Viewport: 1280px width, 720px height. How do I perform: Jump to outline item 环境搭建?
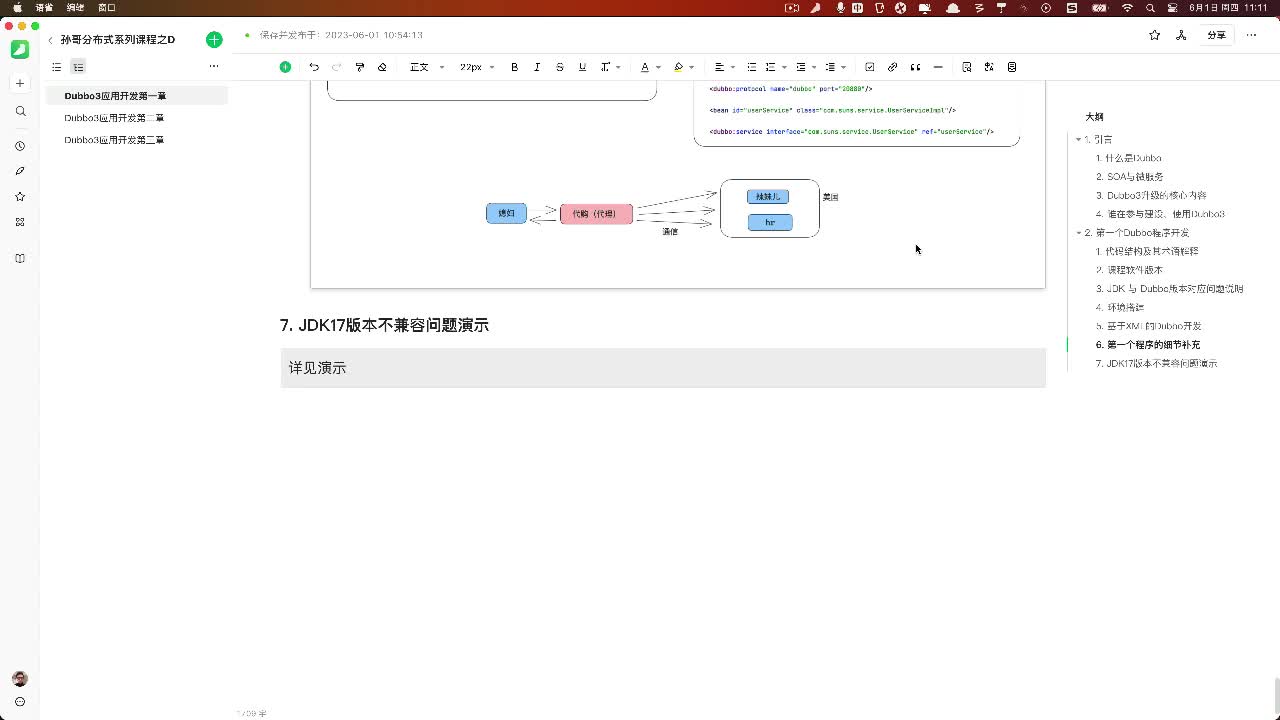[x=1119, y=307]
